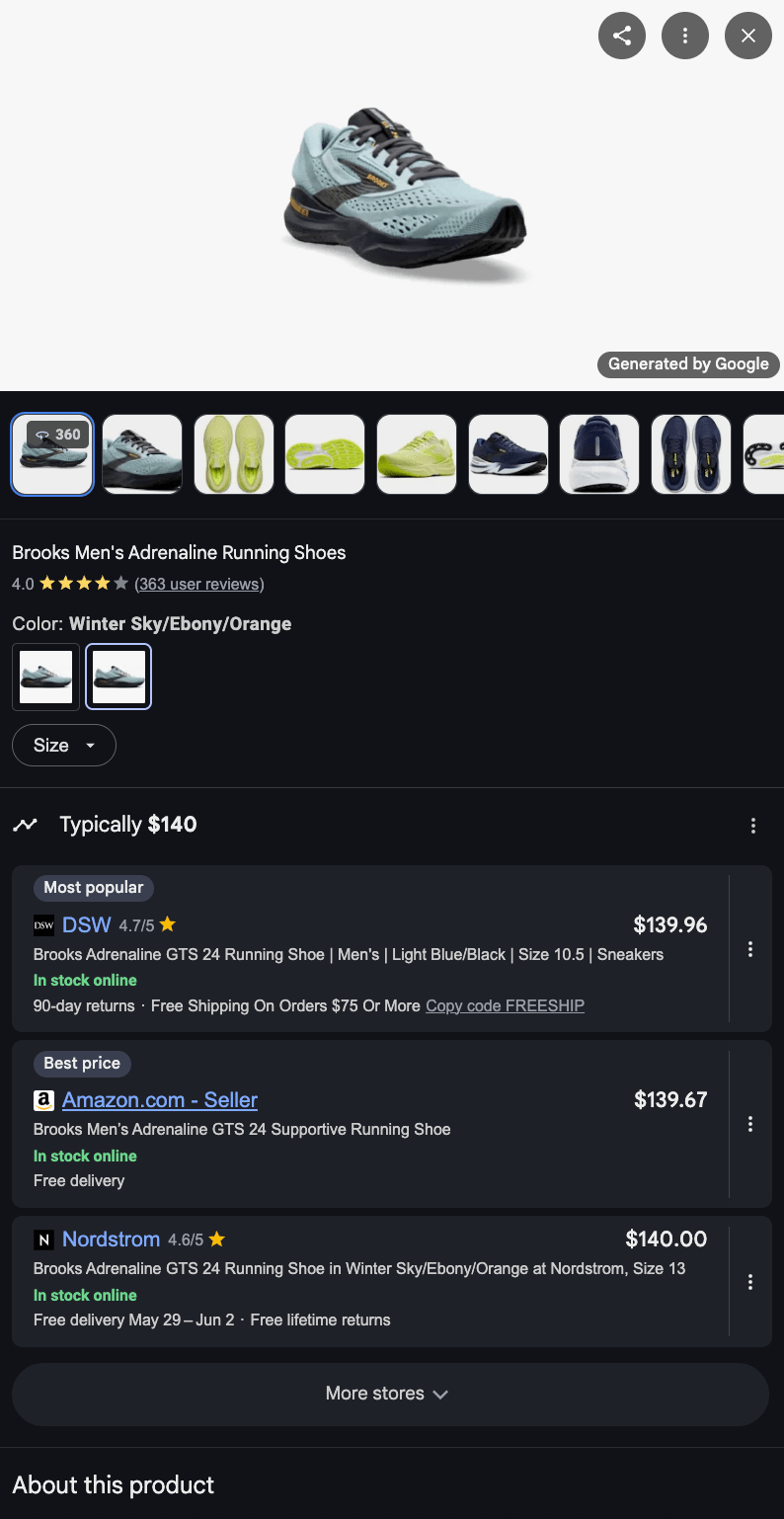Visit the Nordstrom store link
The image size is (784, 1519).
111,1239
